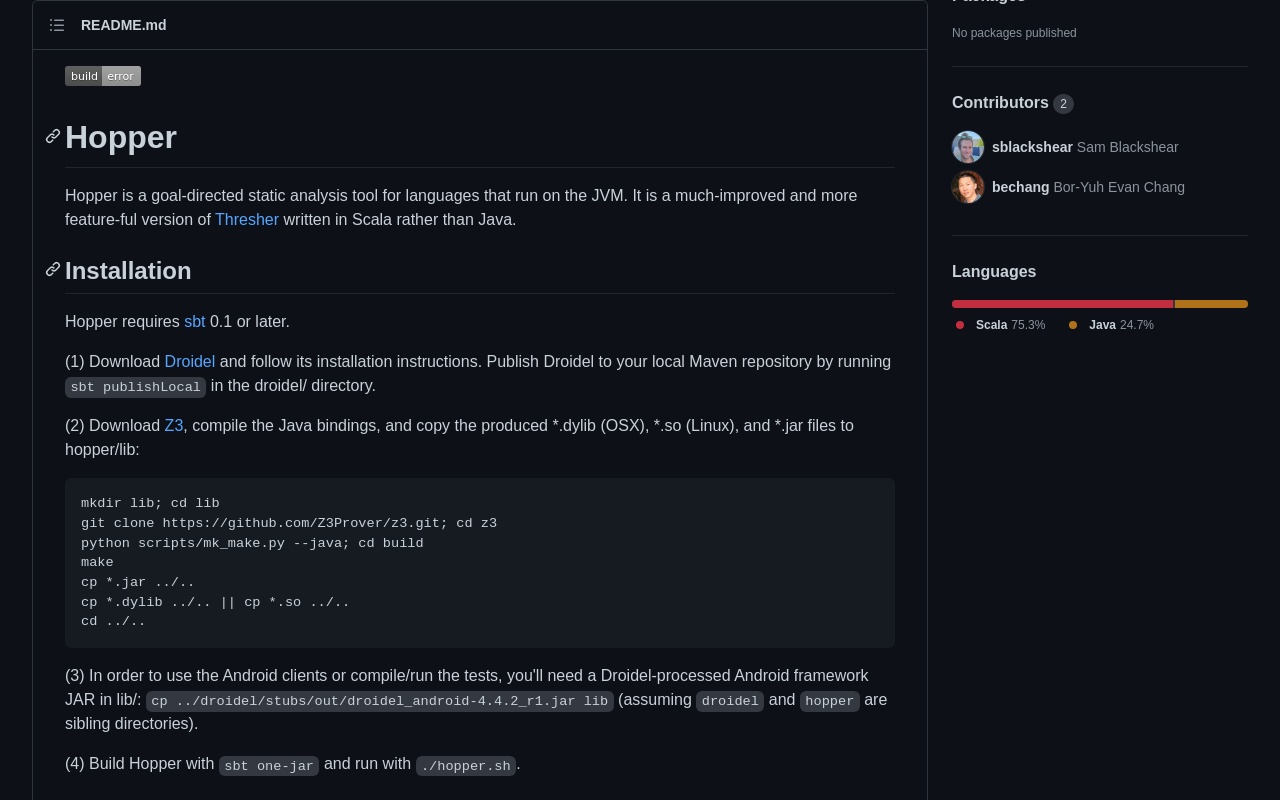Open bechang's avatar image
This screenshot has width=1280, height=800.
click(x=968, y=187)
